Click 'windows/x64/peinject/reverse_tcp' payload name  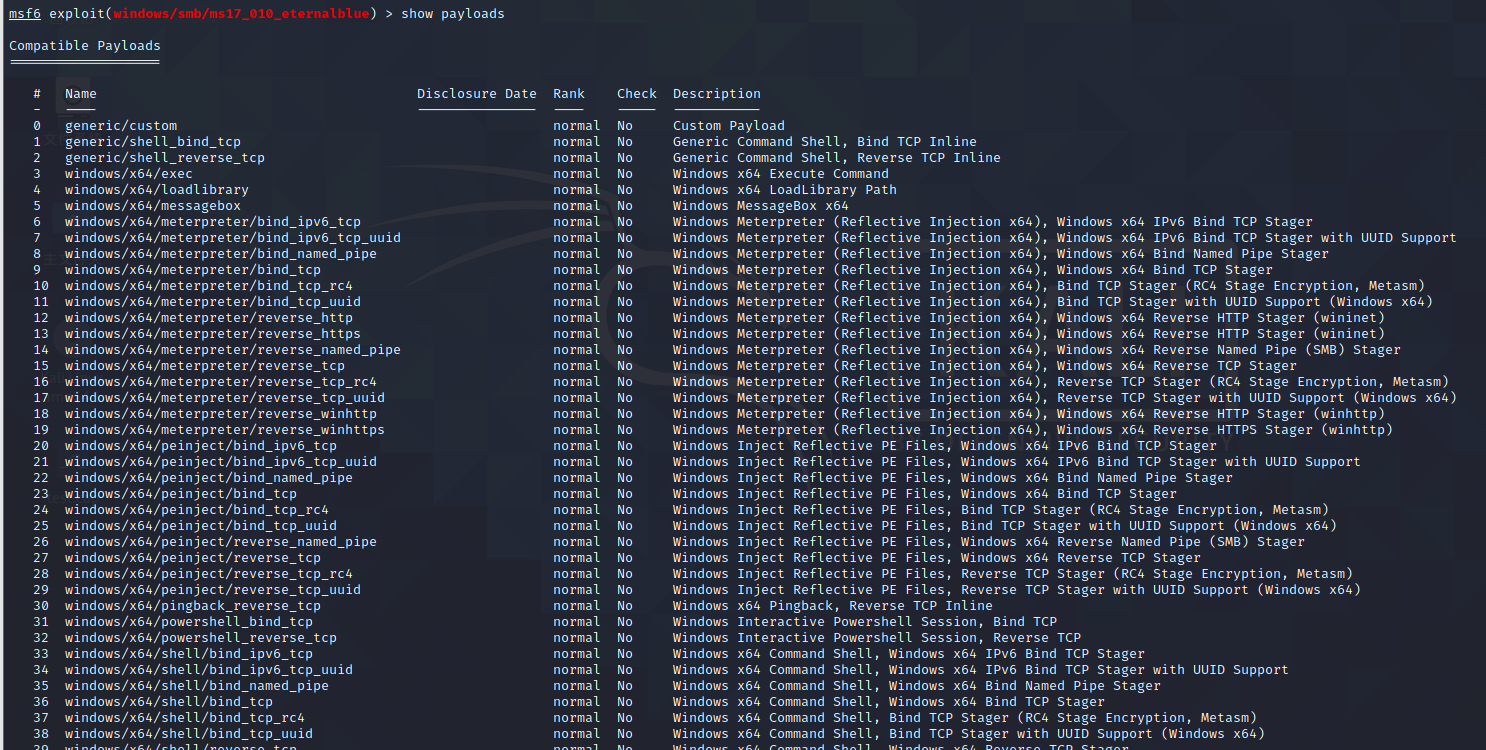(x=193, y=558)
